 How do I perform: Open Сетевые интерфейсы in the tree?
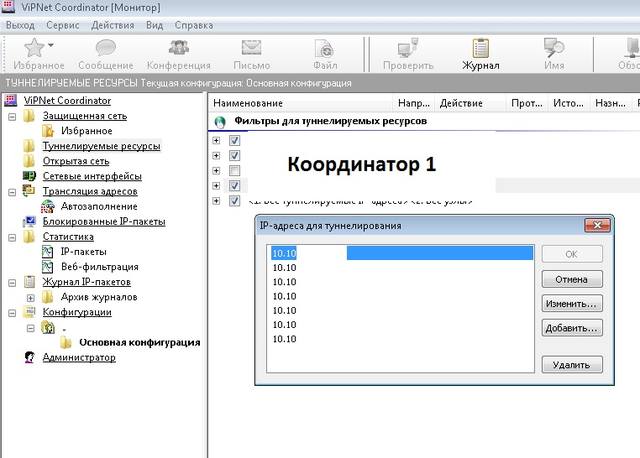point(92,176)
